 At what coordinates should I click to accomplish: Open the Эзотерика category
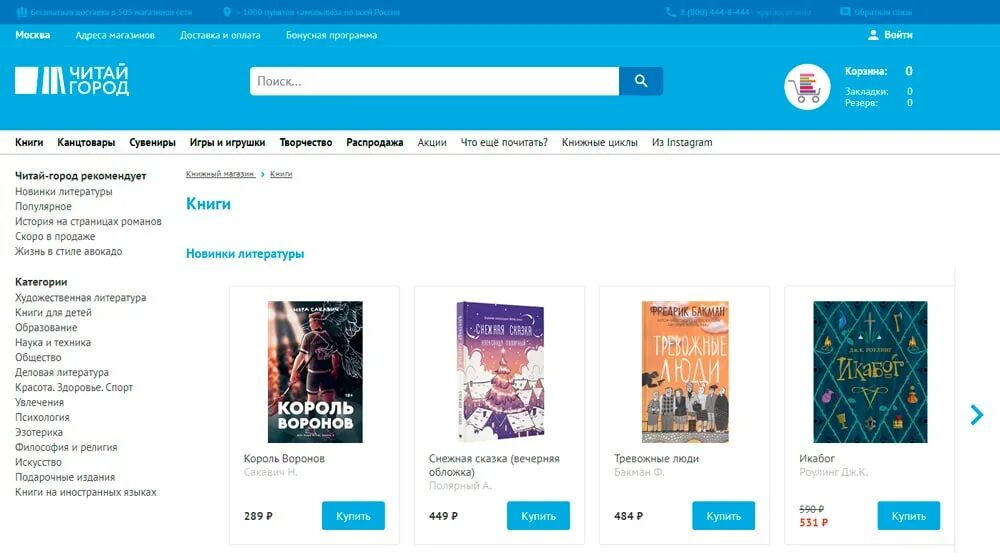click(39, 432)
